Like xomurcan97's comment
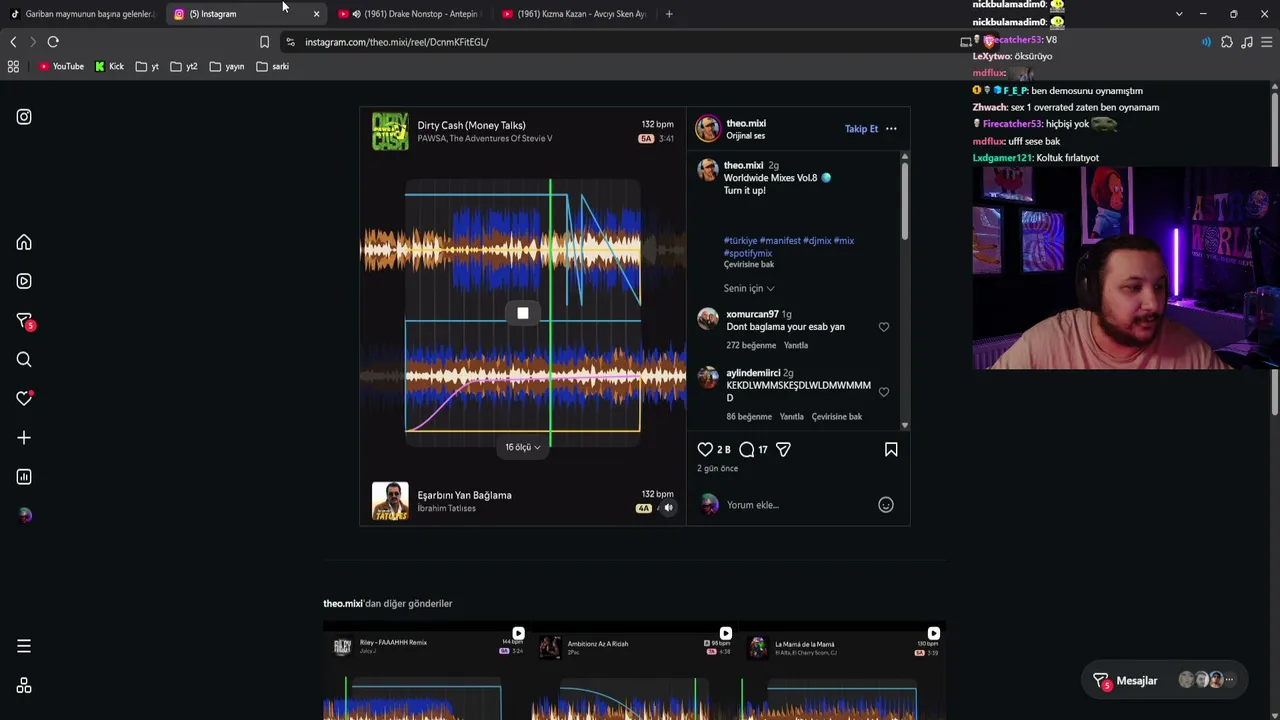The height and width of the screenshot is (720, 1280). click(884, 327)
